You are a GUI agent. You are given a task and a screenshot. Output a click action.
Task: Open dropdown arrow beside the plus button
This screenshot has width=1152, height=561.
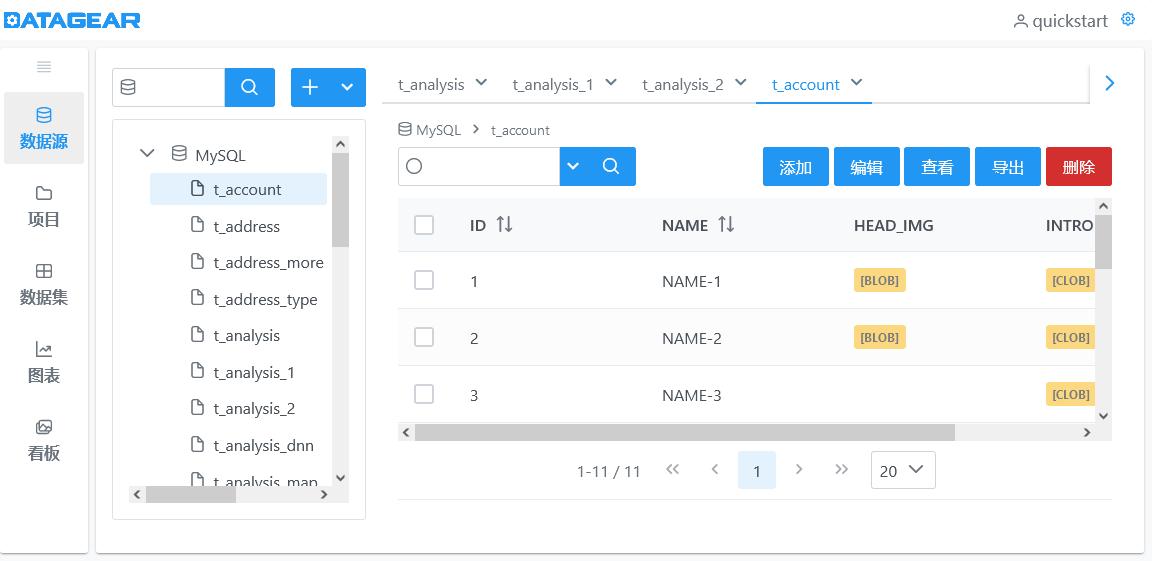pyautogui.click(x=348, y=87)
